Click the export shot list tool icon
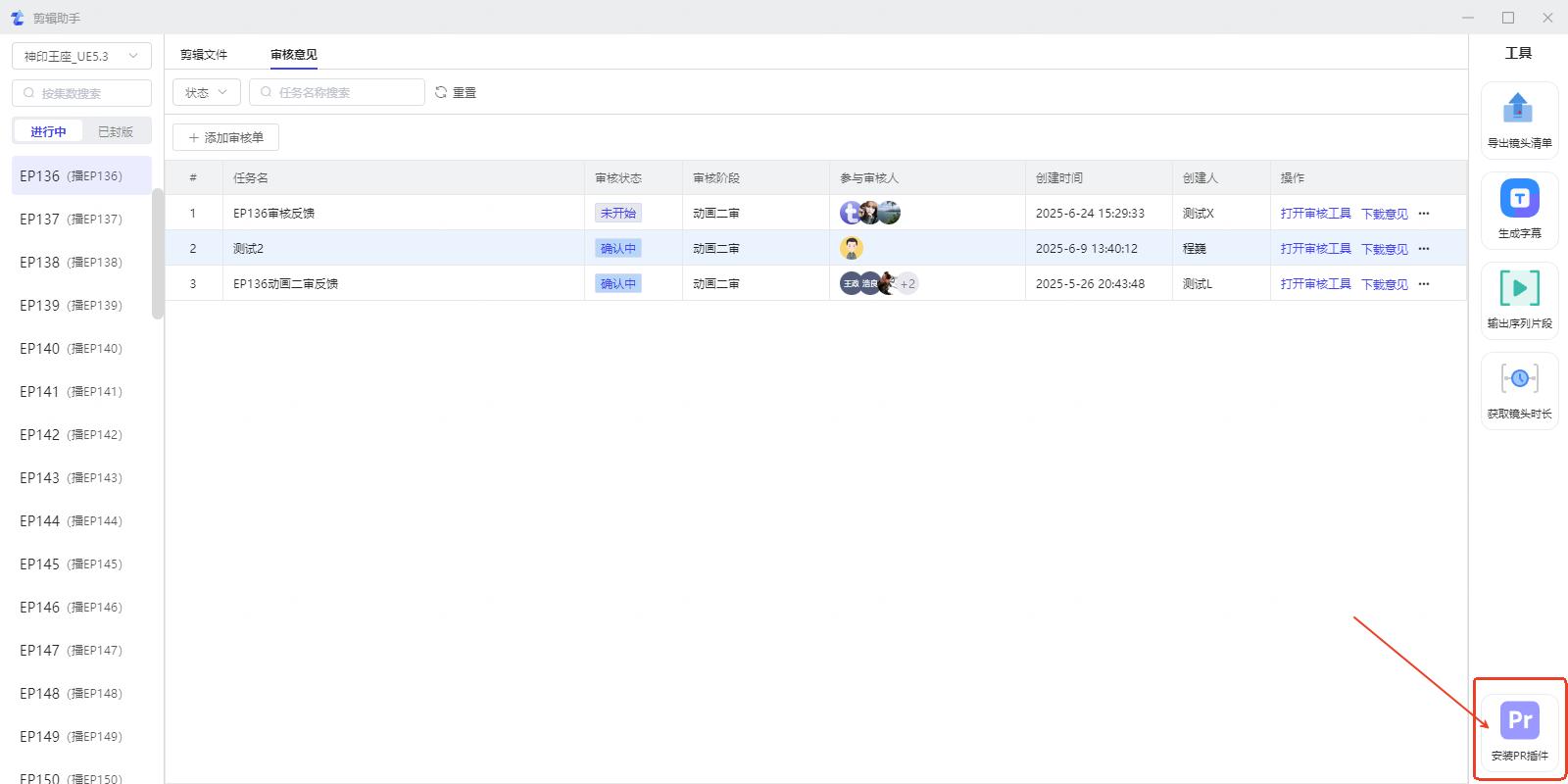This screenshot has height=784, width=1568. point(1518,109)
